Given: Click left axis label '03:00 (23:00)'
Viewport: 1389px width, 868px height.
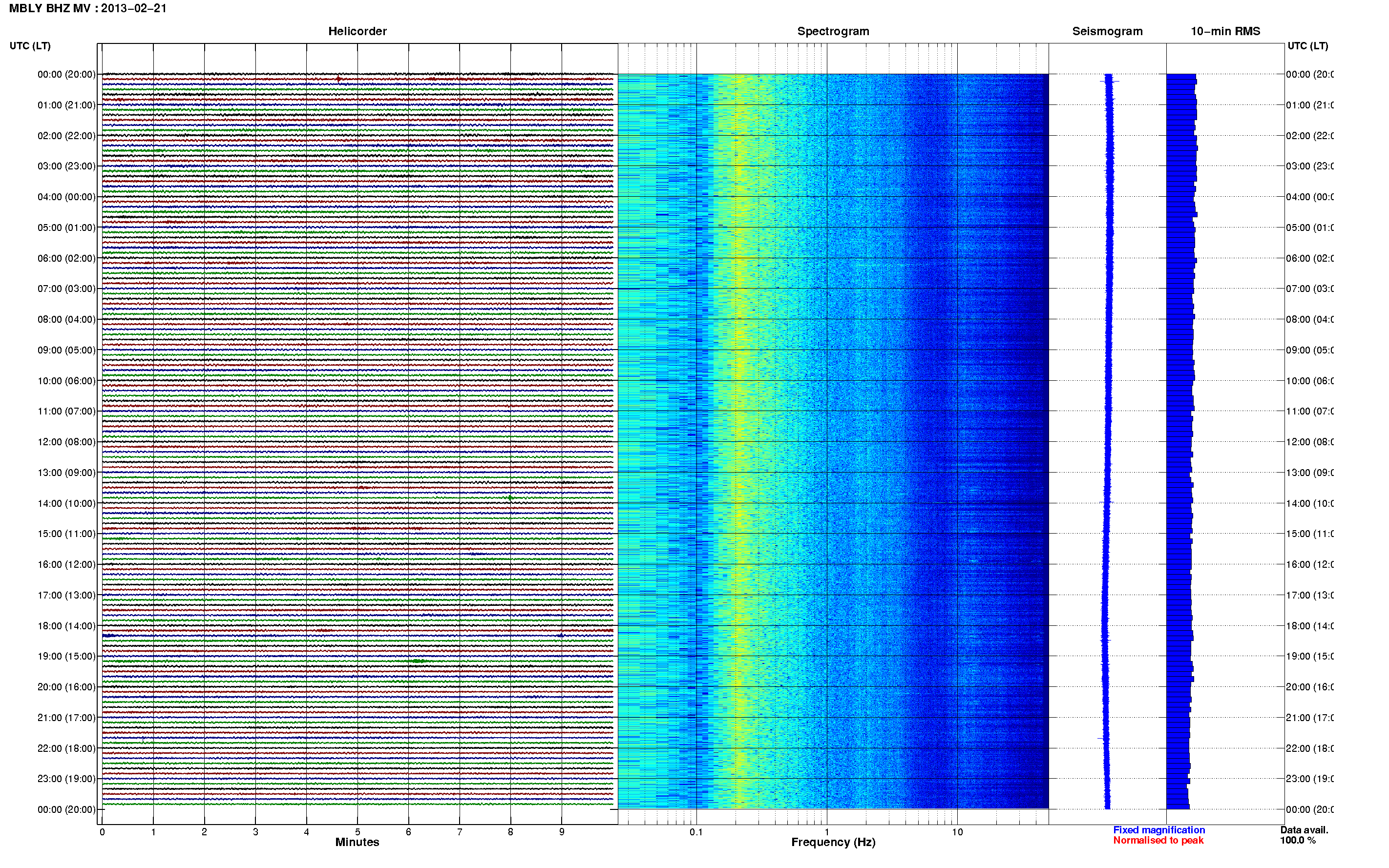Looking at the screenshot, I should click(66, 166).
